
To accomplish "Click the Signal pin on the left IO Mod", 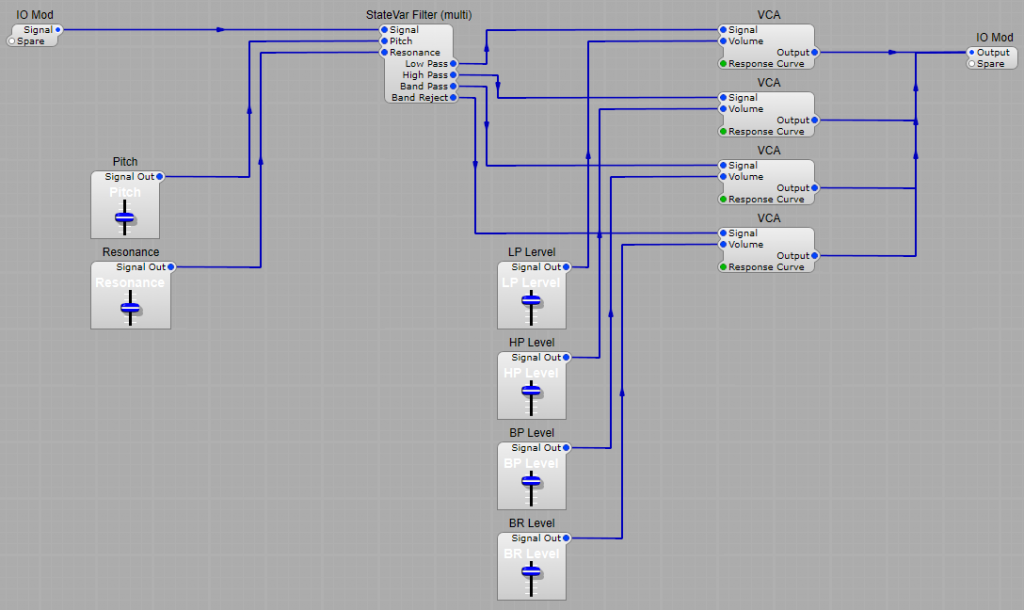I will [x=60, y=30].
